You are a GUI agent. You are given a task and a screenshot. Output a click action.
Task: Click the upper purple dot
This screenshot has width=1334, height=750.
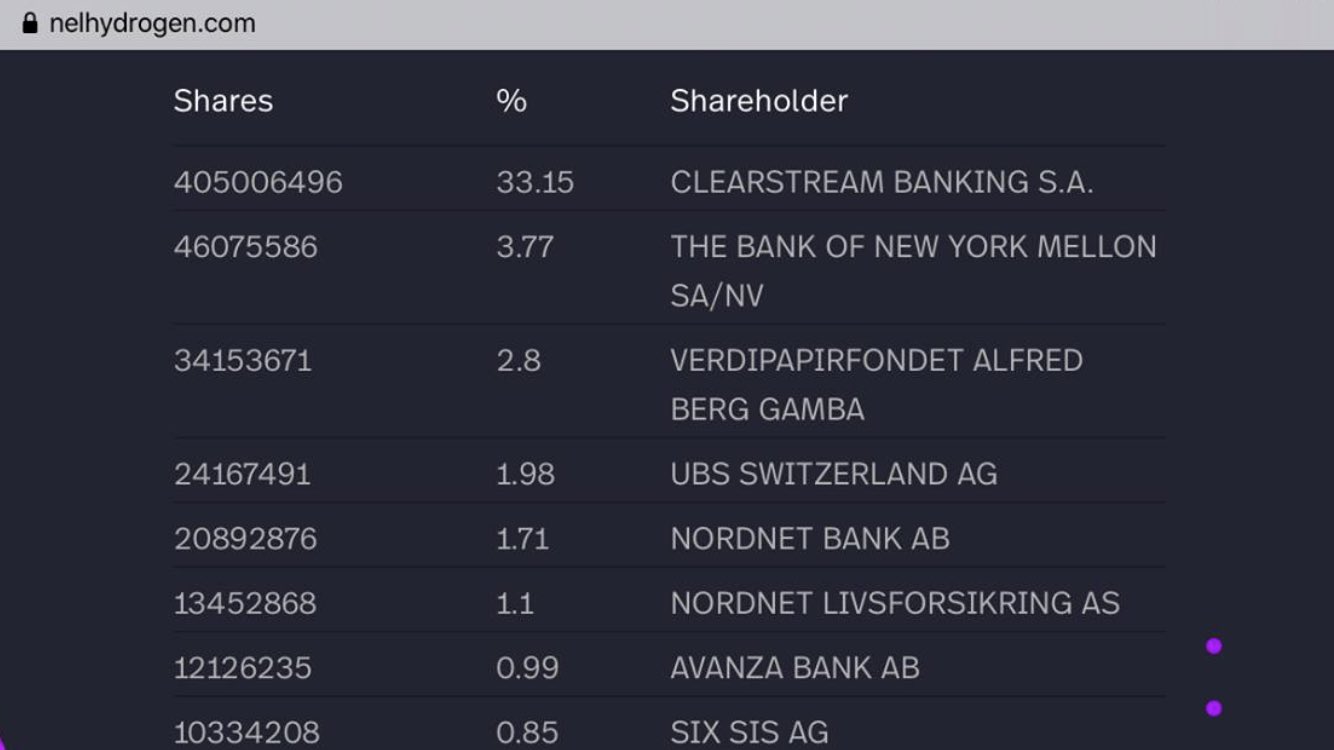tap(1214, 646)
